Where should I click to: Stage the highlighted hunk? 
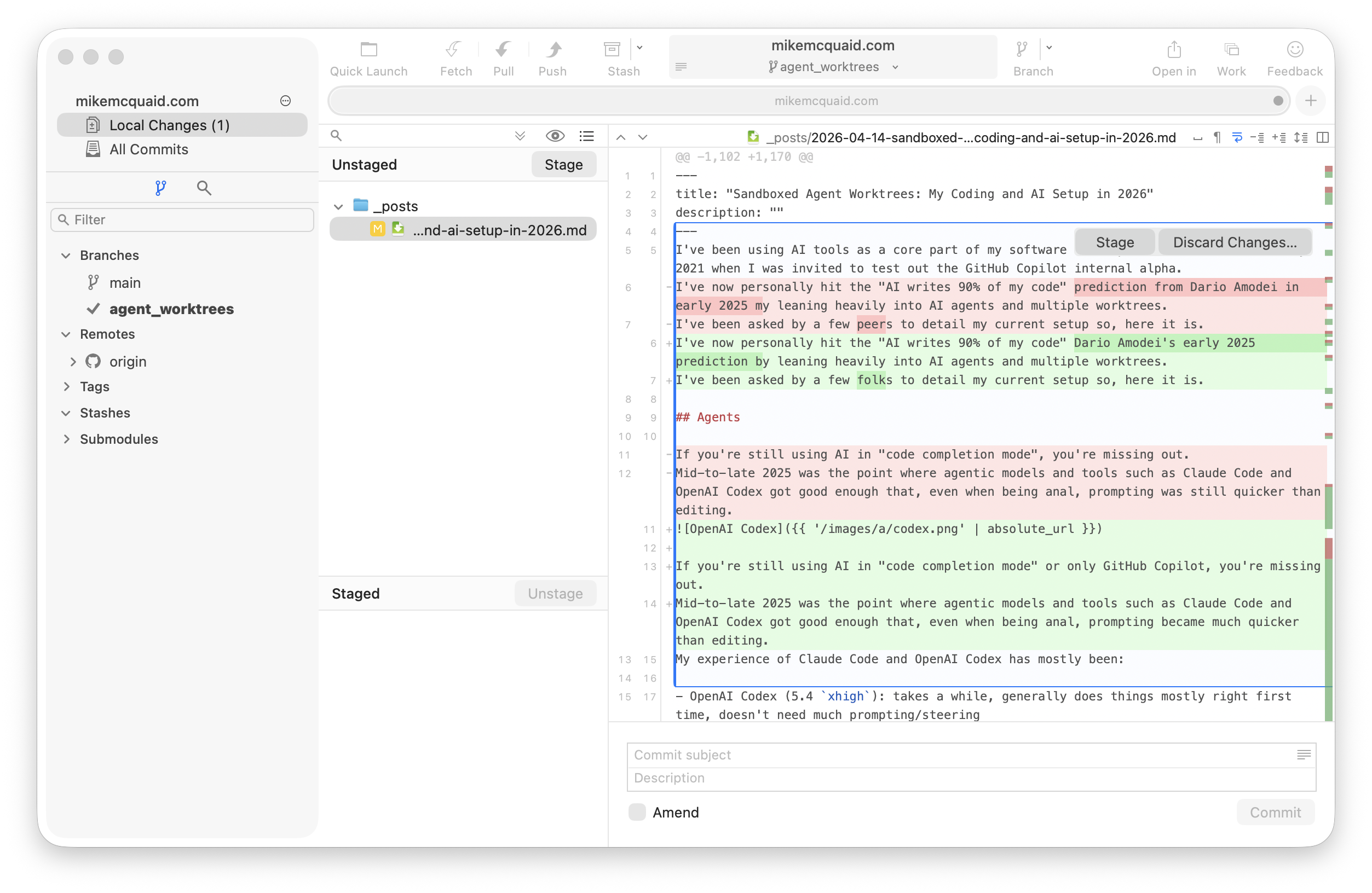click(x=1113, y=242)
